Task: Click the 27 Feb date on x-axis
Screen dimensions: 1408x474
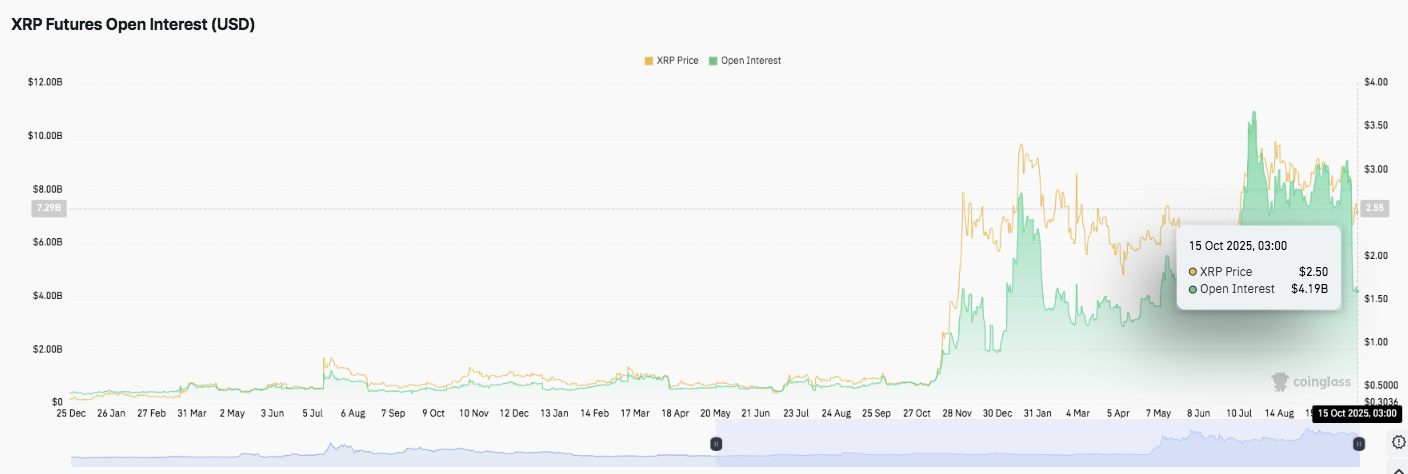Action: point(153,413)
